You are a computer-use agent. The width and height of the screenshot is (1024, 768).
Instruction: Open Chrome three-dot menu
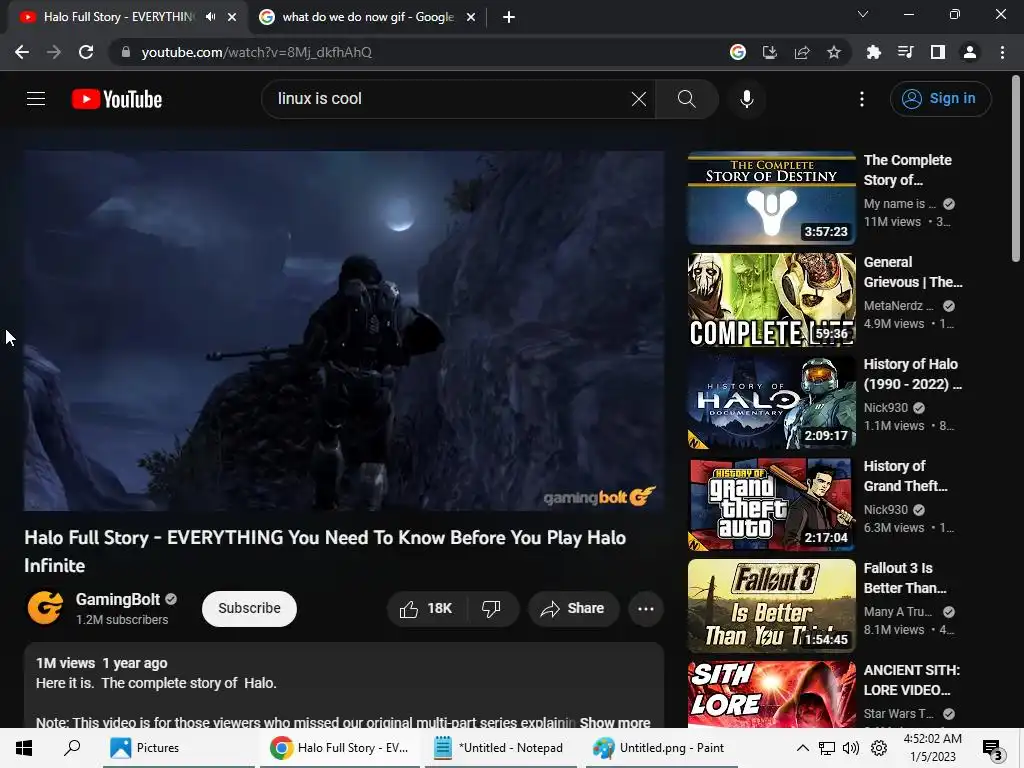click(x=1002, y=52)
